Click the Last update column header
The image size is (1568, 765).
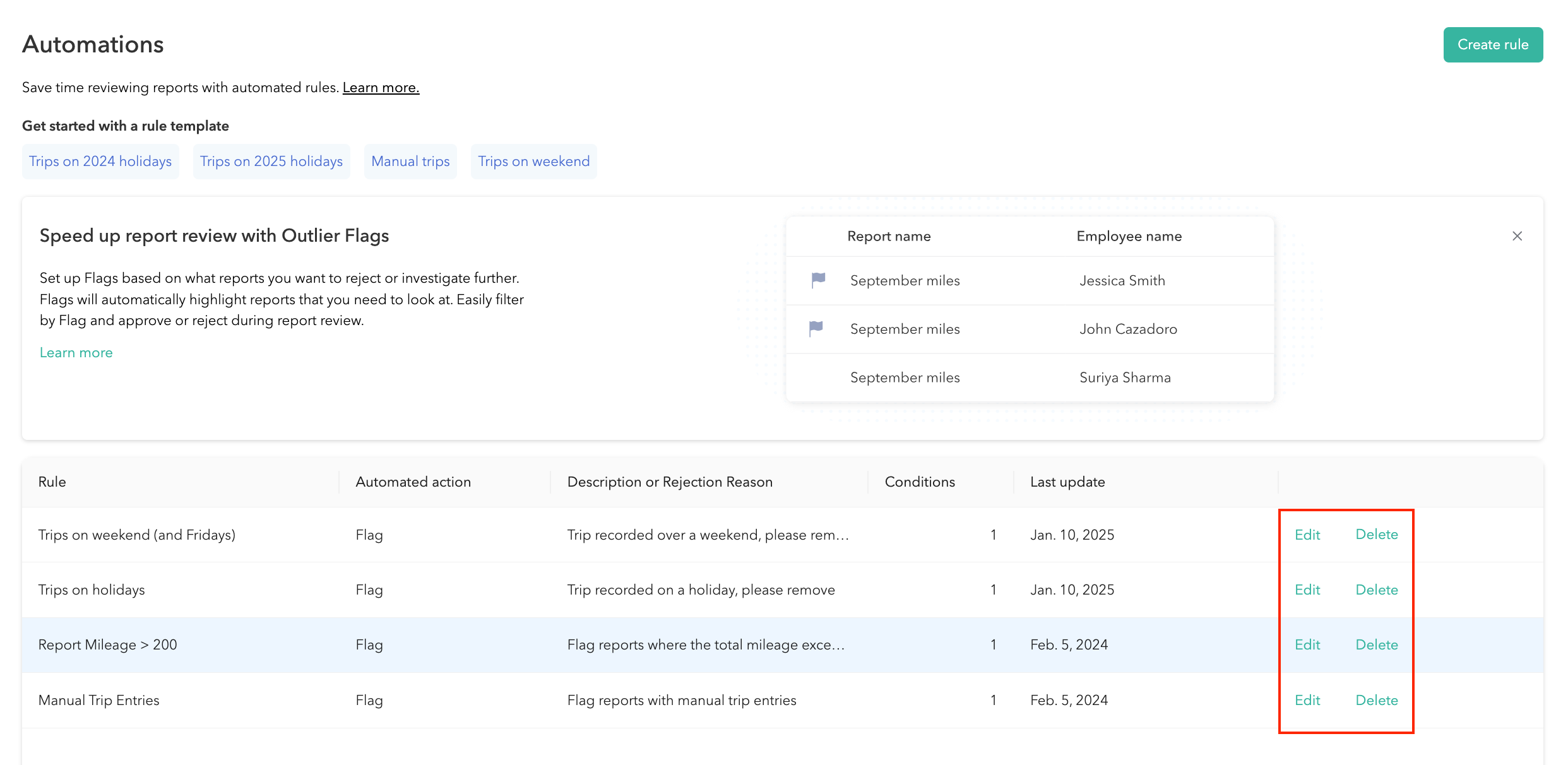[1067, 482]
